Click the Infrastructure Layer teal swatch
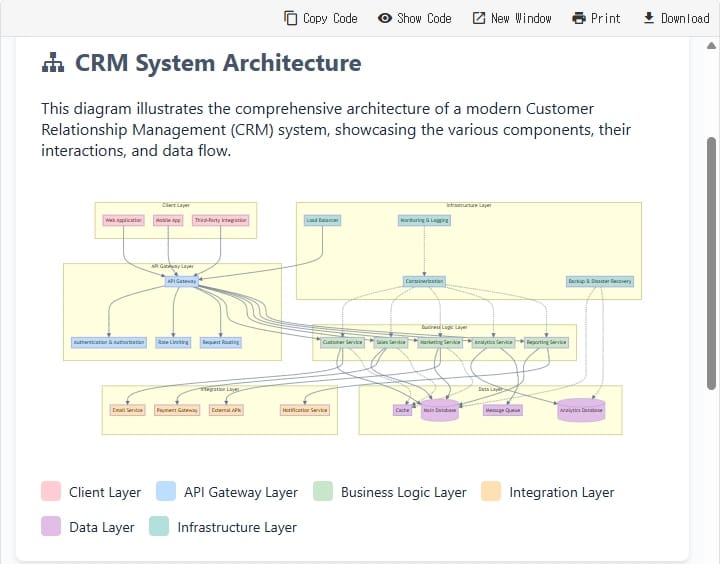This screenshot has width=722, height=564. (159, 527)
